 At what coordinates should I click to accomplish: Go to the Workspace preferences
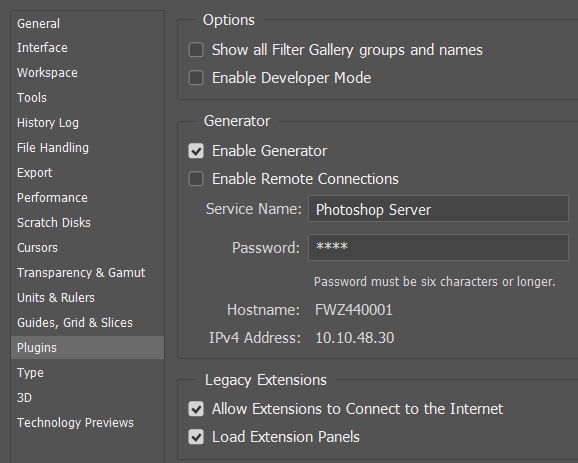click(x=47, y=73)
